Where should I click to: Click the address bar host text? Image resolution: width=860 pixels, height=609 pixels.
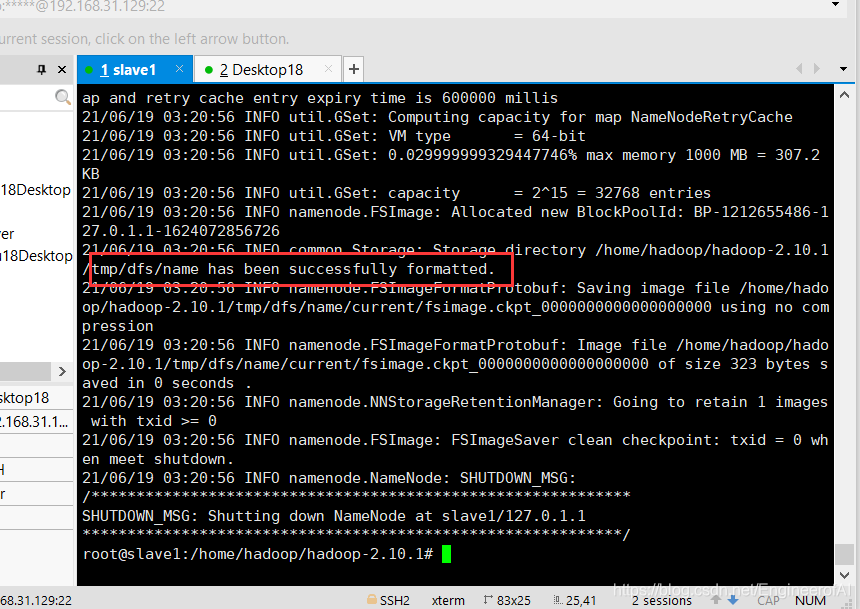(x=82, y=6)
